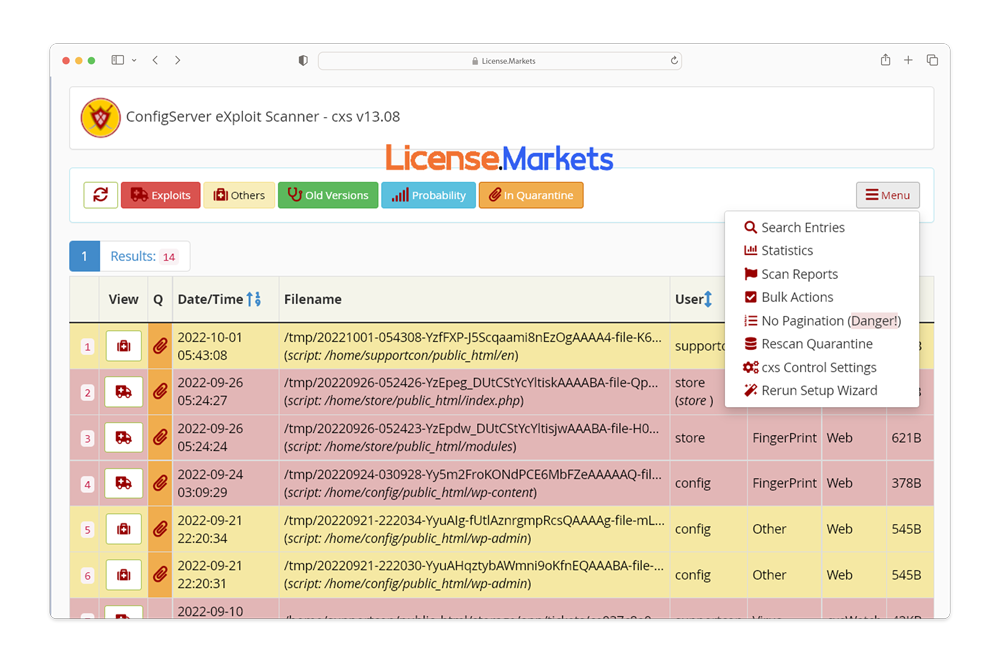The image size is (1000, 667).
Task: Click quarantine paperclip for row 3
Action: (160, 437)
